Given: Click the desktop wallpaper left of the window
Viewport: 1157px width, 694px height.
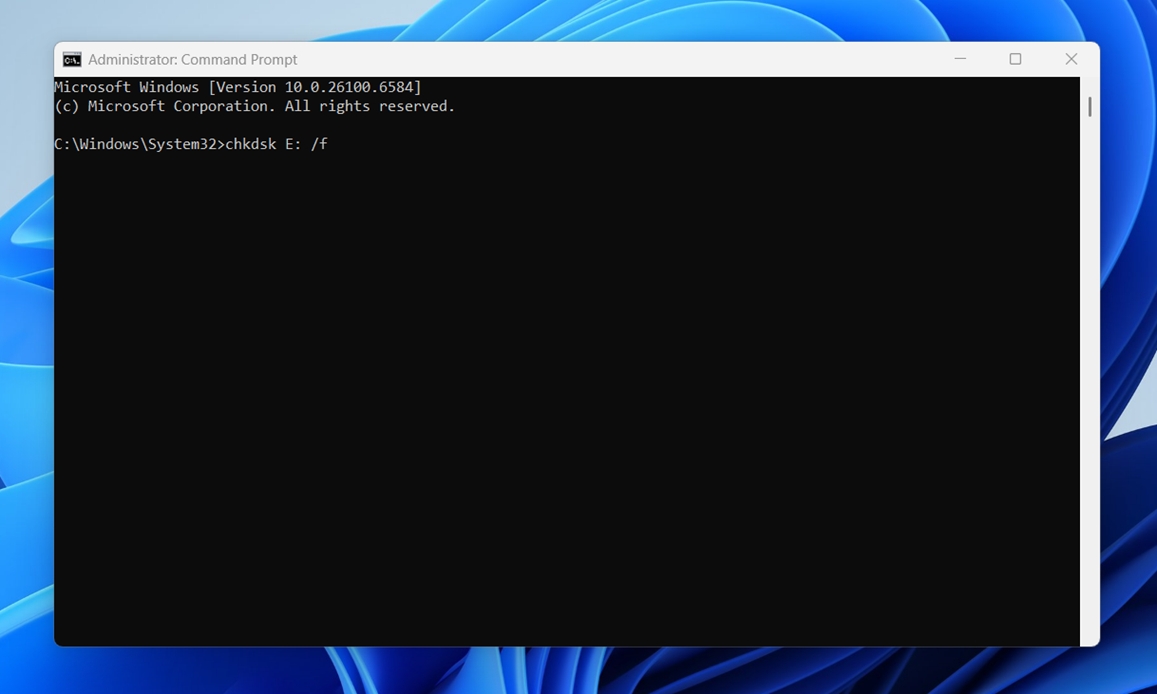Looking at the screenshot, I should click(25, 350).
